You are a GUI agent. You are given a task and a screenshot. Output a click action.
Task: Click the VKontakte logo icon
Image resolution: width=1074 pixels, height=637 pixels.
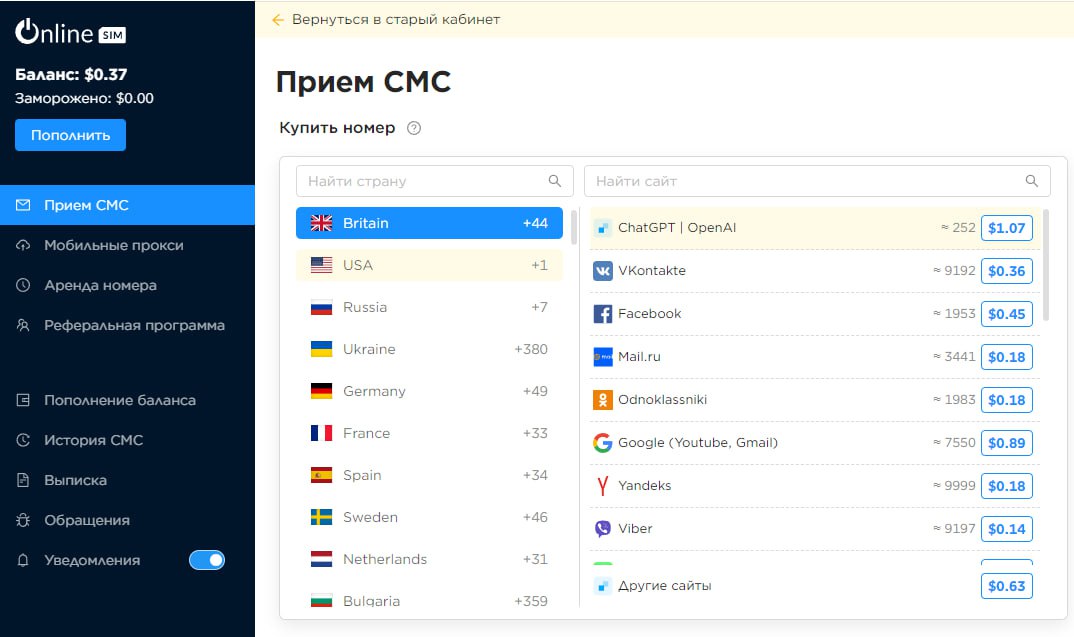(603, 271)
